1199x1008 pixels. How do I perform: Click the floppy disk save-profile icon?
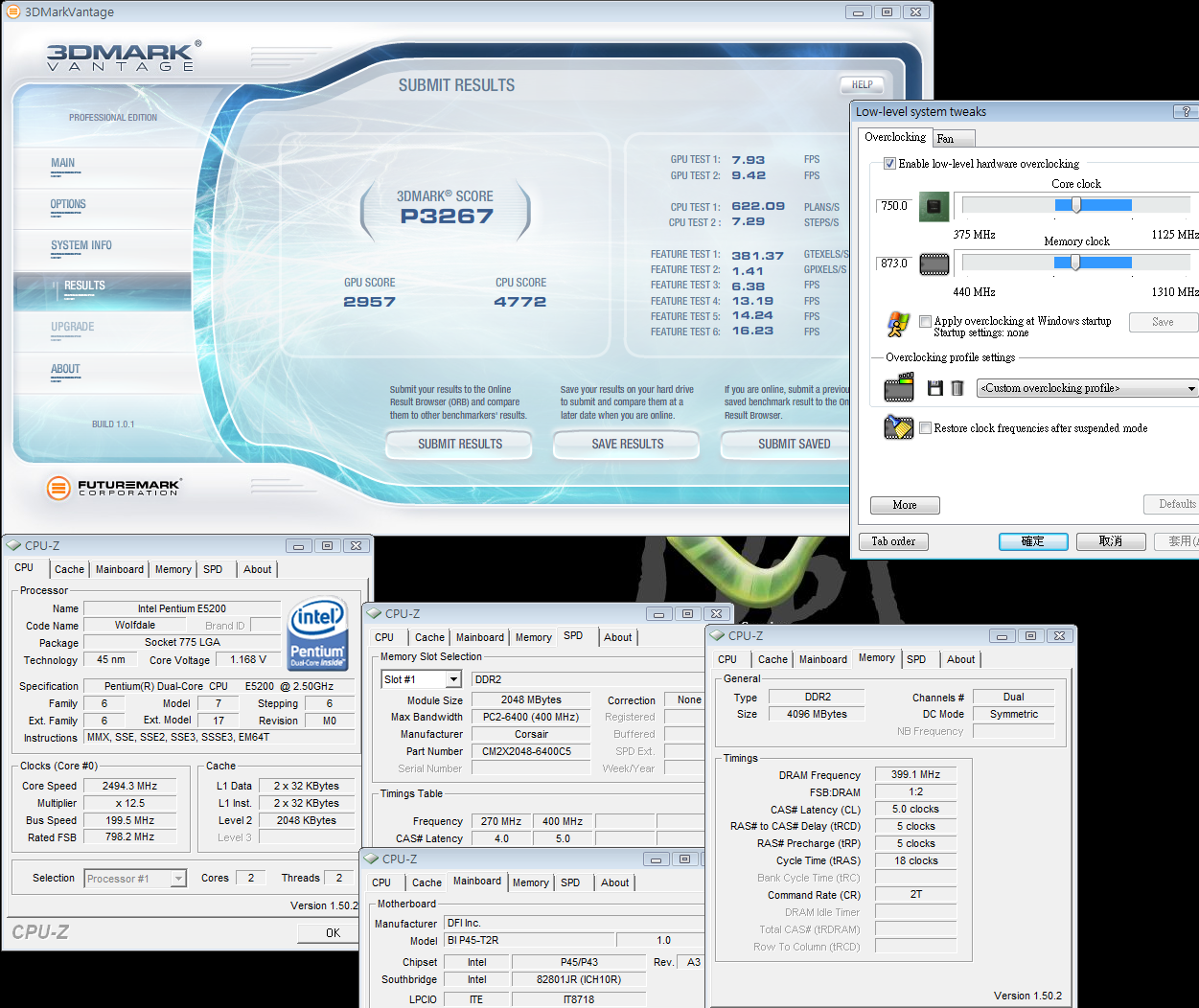(935, 388)
